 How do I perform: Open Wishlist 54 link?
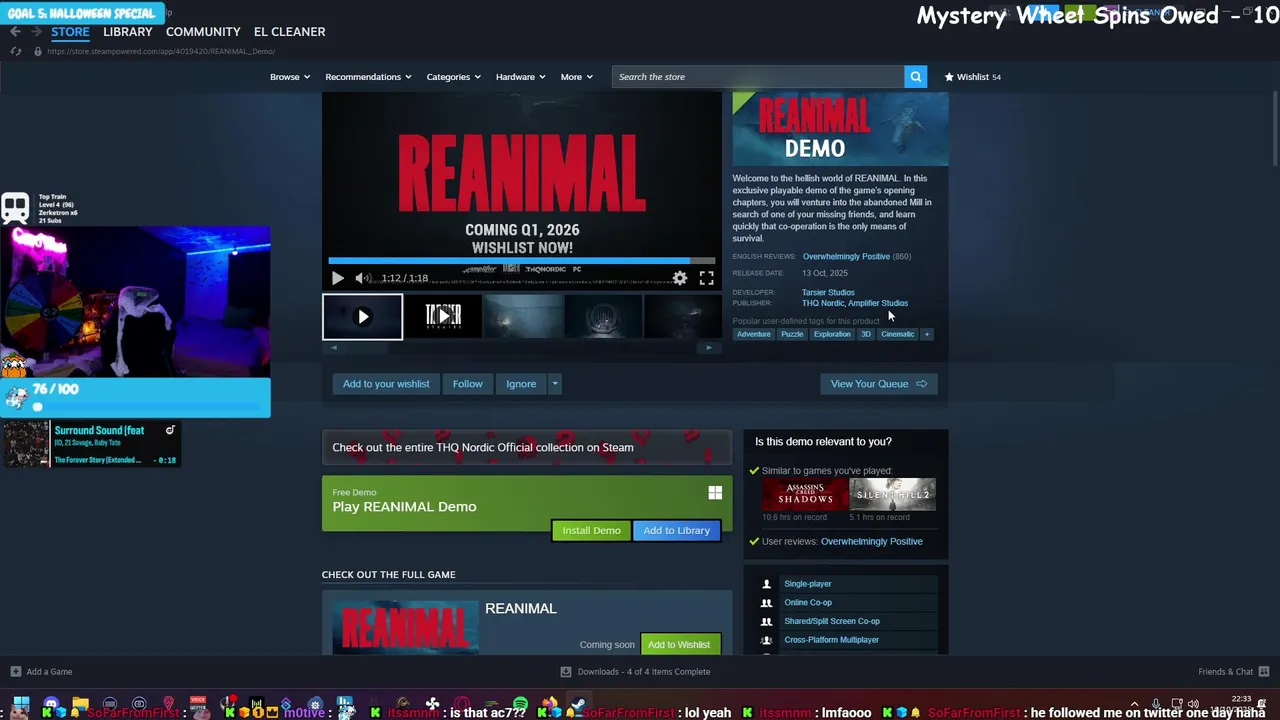click(x=973, y=77)
